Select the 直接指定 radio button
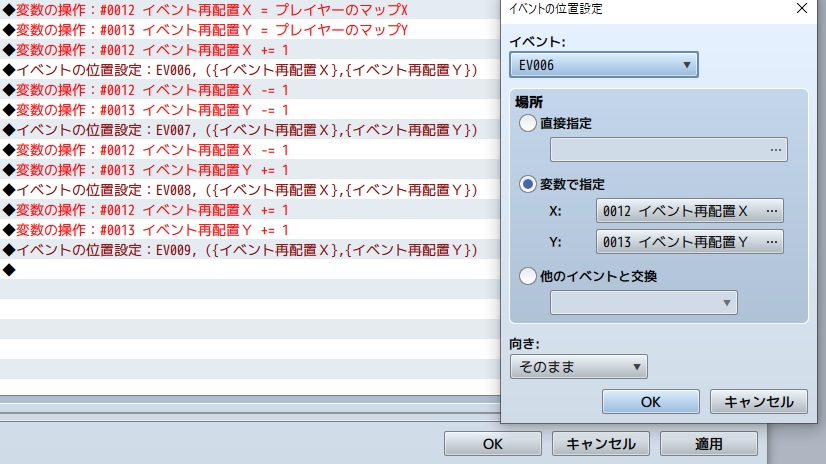The width and height of the screenshot is (826, 464). tap(527, 123)
